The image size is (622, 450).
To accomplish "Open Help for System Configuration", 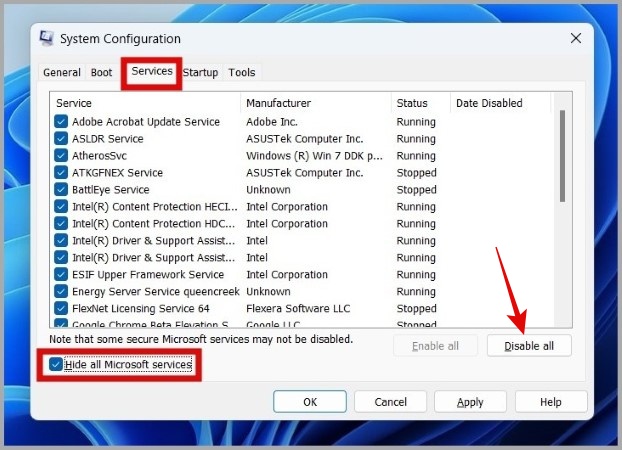I will (551, 402).
